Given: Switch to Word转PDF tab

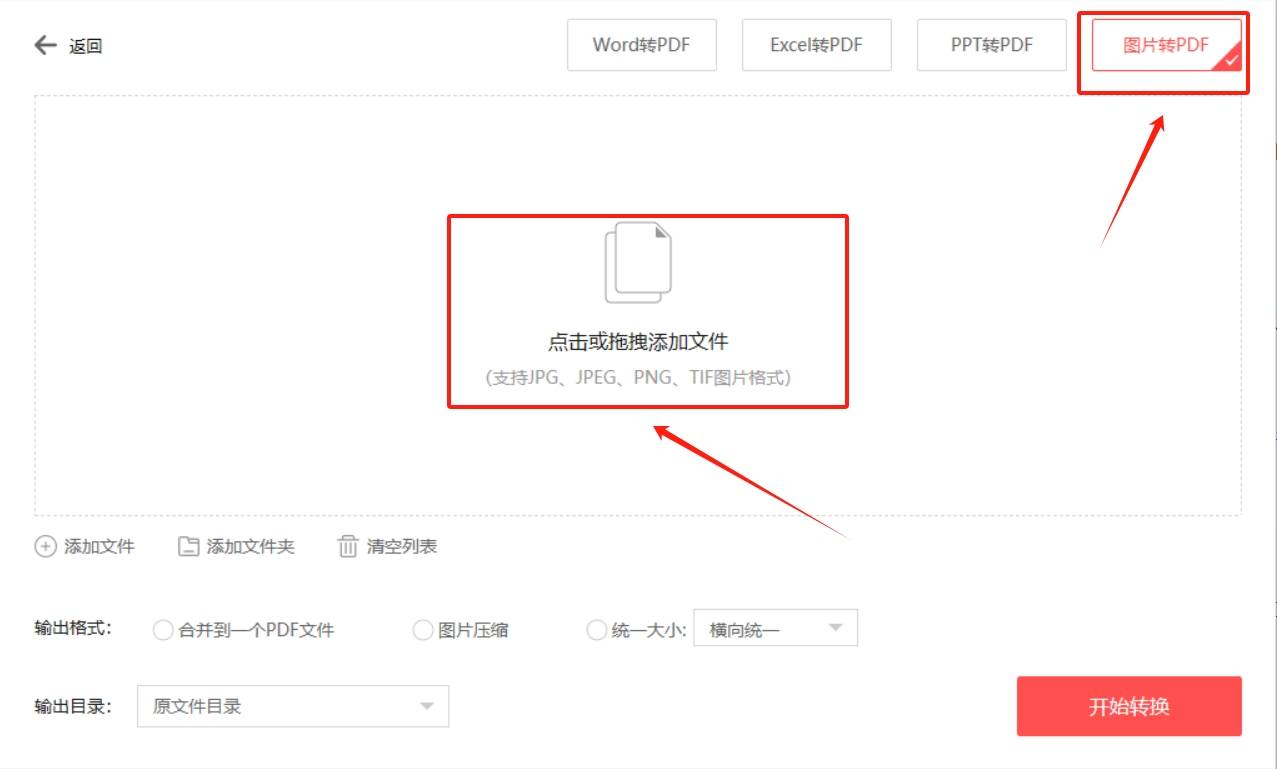Looking at the screenshot, I should coord(641,45).
